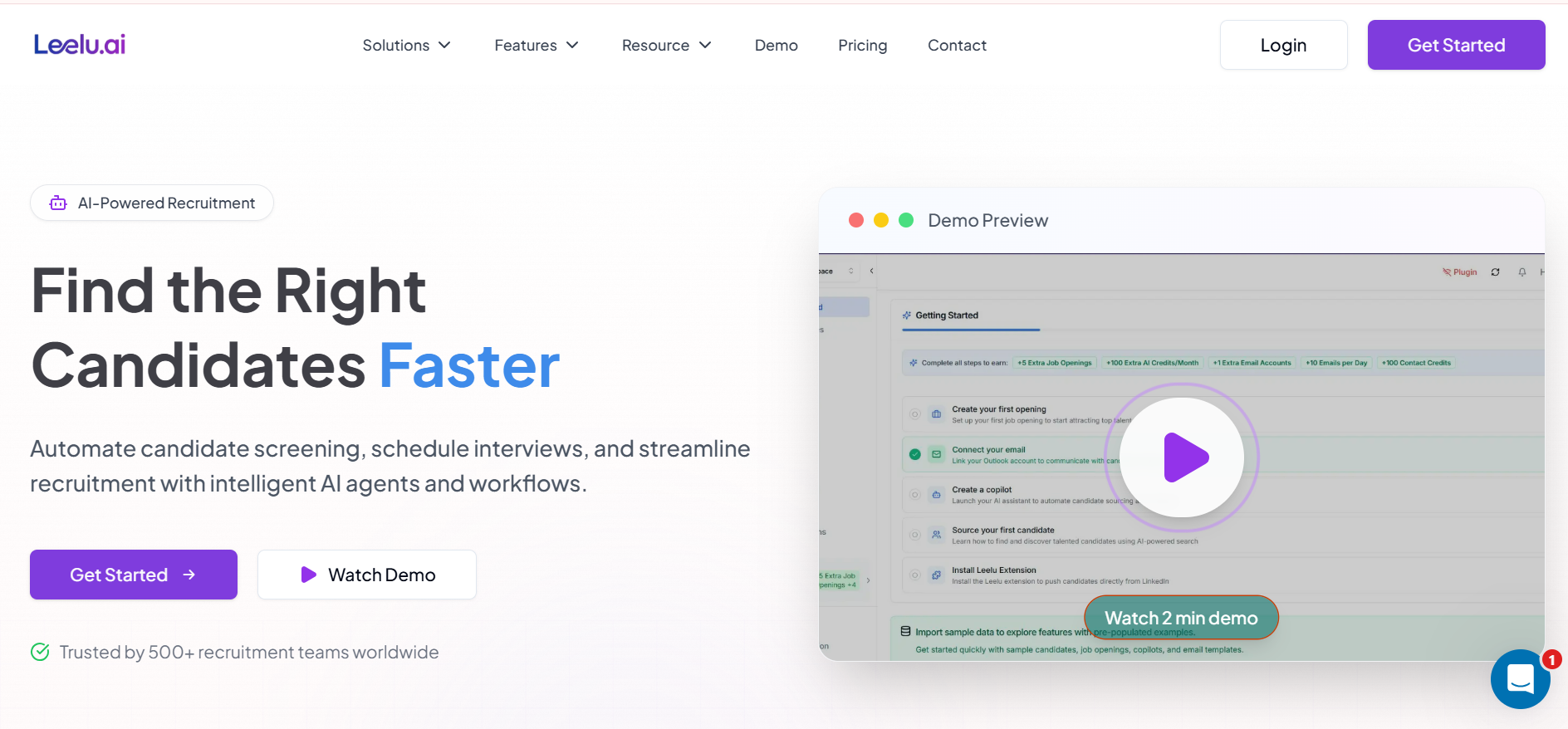Click the Leelu.ai logo
1568x729 pixels.
(80, 45)
